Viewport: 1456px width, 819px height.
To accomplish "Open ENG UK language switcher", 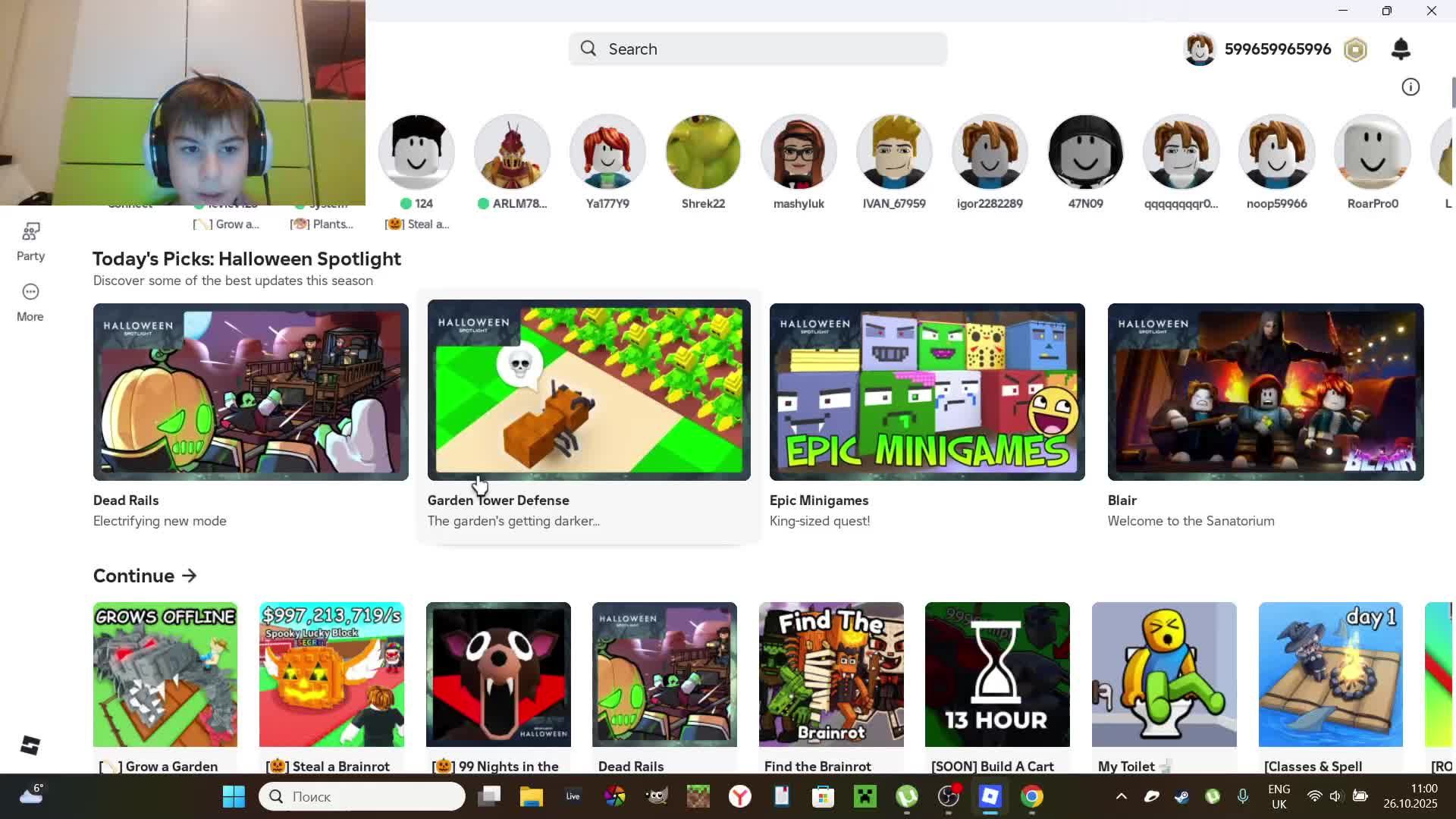I will (1279, 796).
